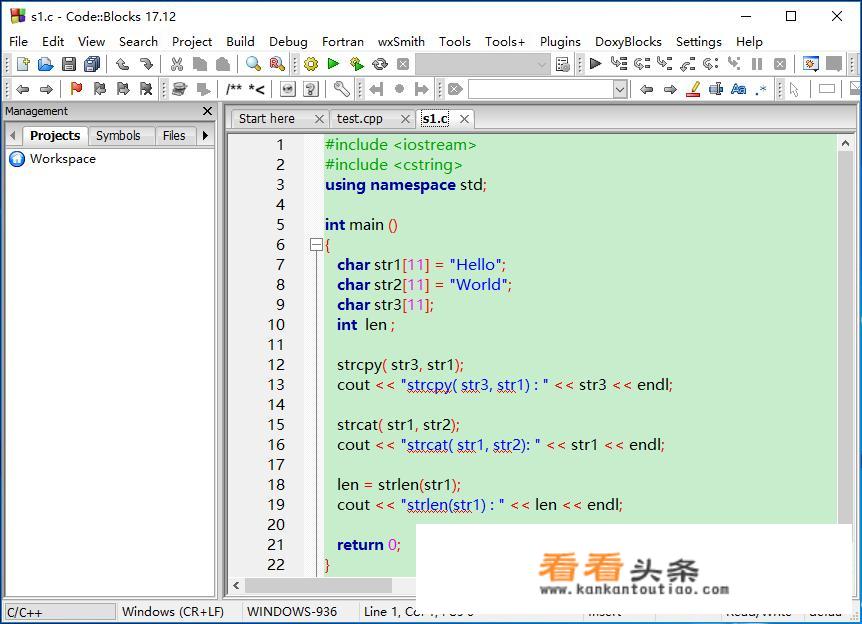
Task: Show previous Management tabs with left arrow
Action: click(13, 135)
